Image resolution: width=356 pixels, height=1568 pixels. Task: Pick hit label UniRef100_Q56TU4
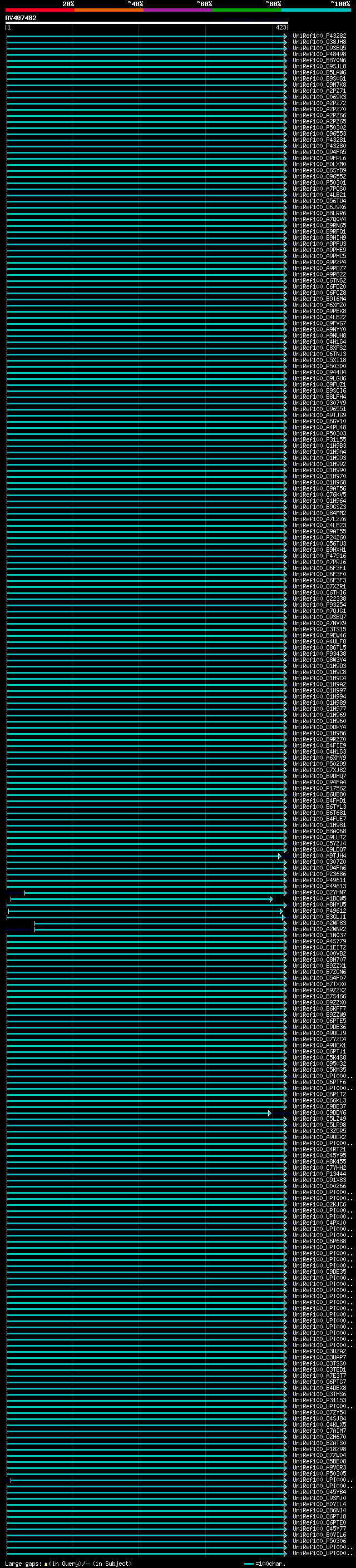pos(319,201)
